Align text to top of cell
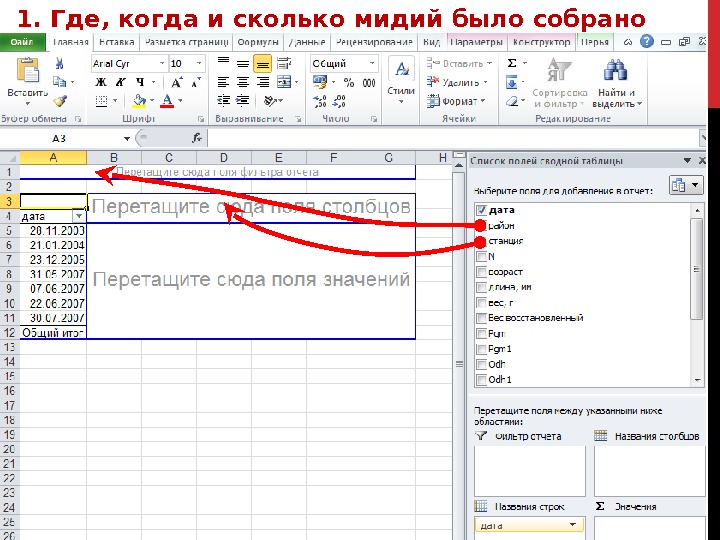 [223, 62]
